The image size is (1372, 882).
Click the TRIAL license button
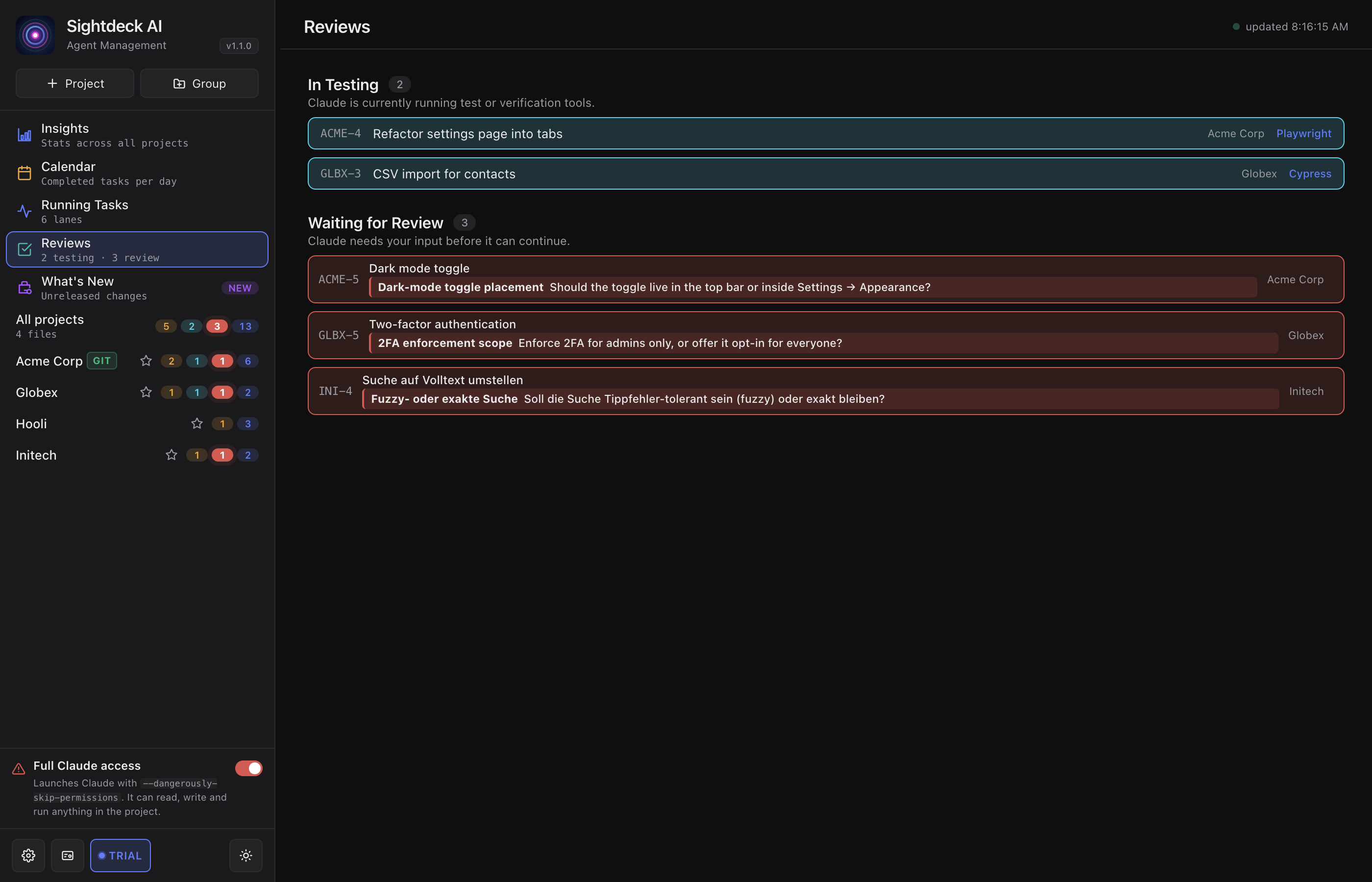(x=120, y=856)
